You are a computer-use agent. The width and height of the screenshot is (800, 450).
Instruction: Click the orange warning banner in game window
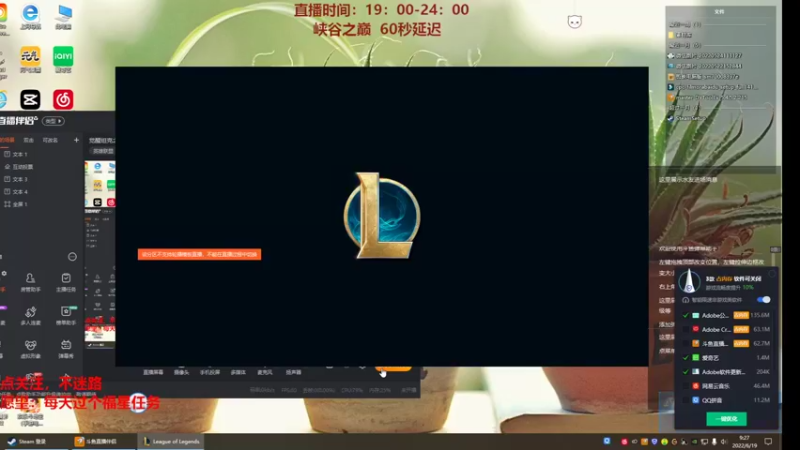(x=199, y=254)
